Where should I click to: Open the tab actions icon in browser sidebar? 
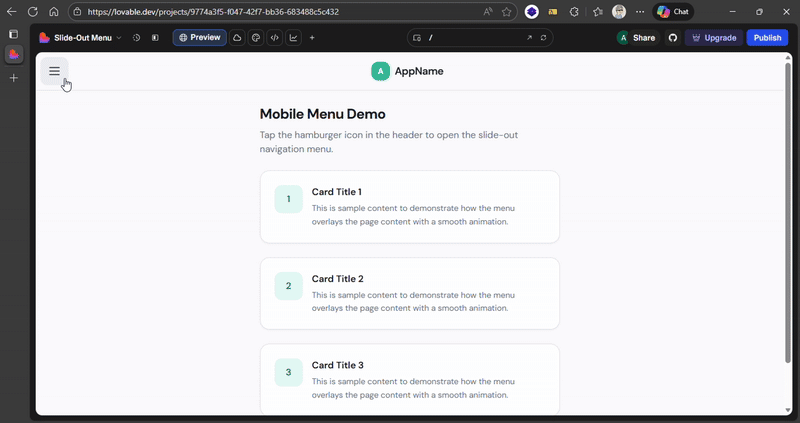14,34
